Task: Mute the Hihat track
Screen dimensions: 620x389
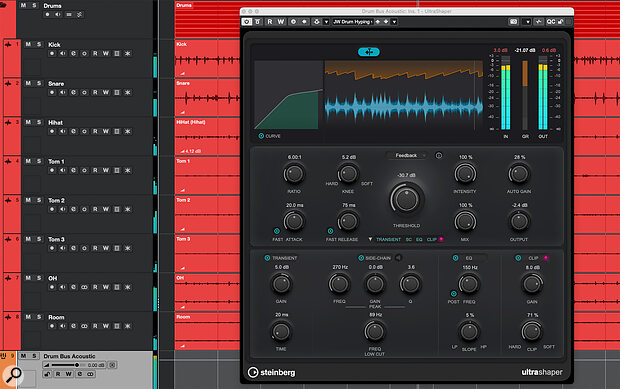Action: pos(28,122)
